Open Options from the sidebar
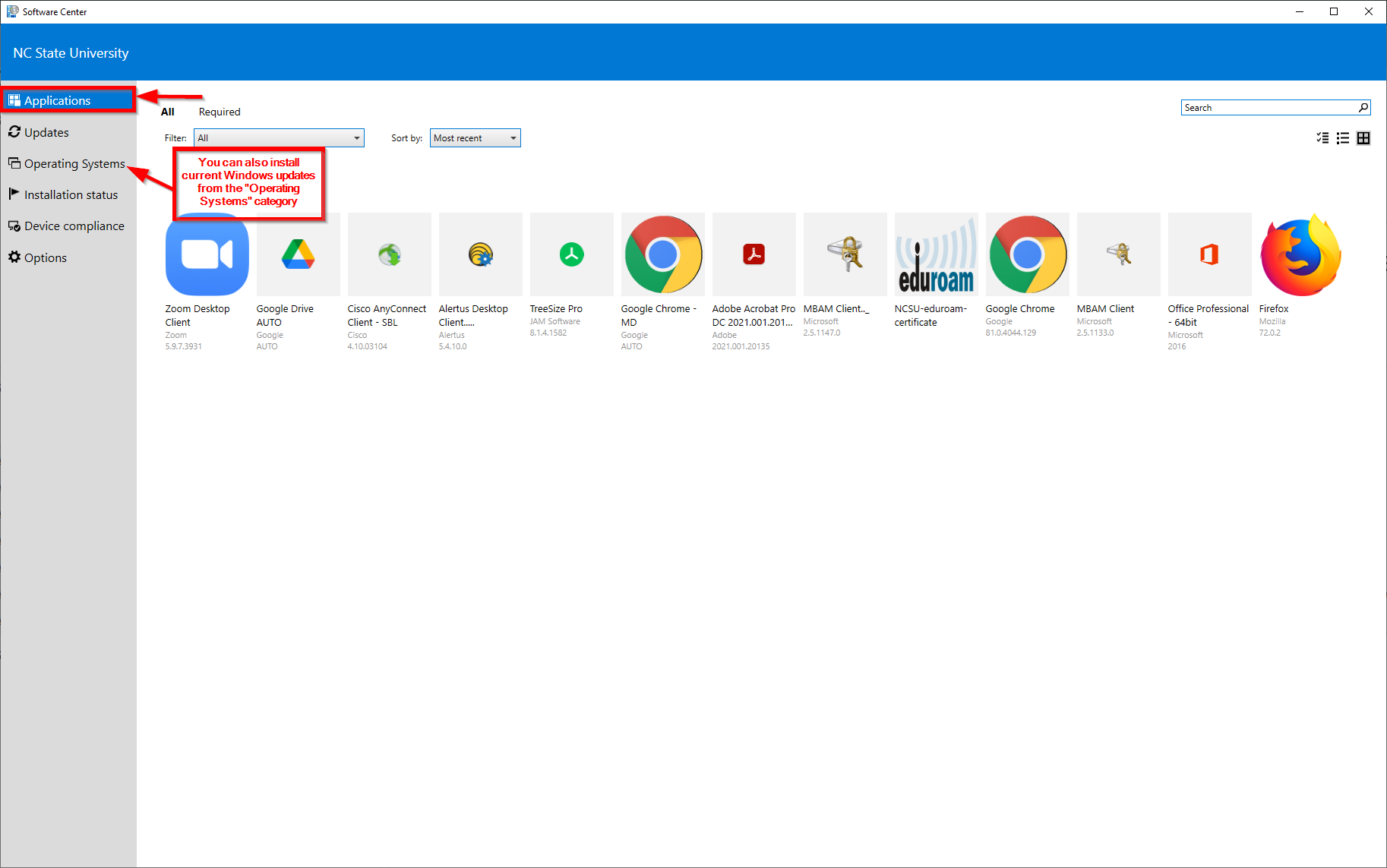The height and width of the screenshot is (868, 1387). [46, 258]
